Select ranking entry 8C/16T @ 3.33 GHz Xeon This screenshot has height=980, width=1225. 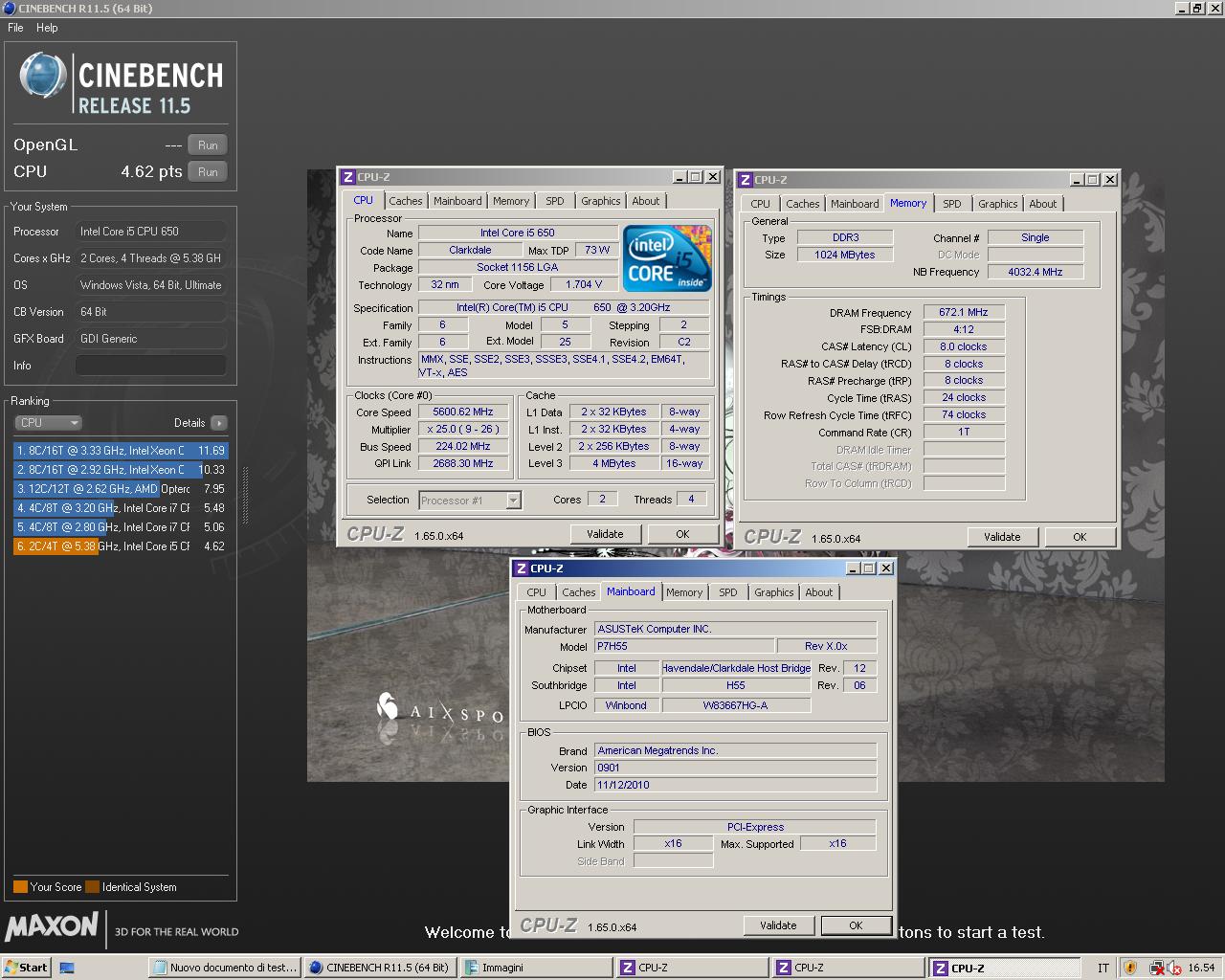point(121,451)
